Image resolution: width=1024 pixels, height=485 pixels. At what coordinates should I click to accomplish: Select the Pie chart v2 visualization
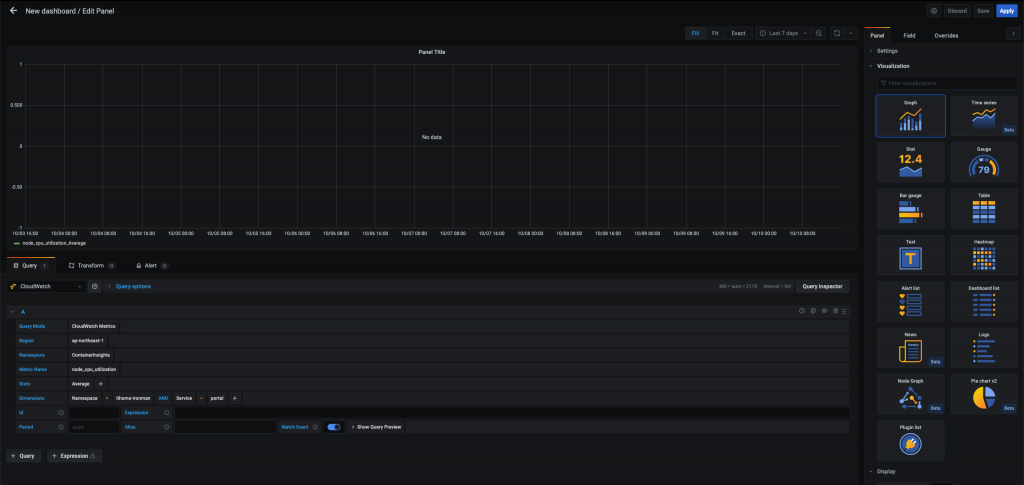pyautogui.click(x=984, y=394)
